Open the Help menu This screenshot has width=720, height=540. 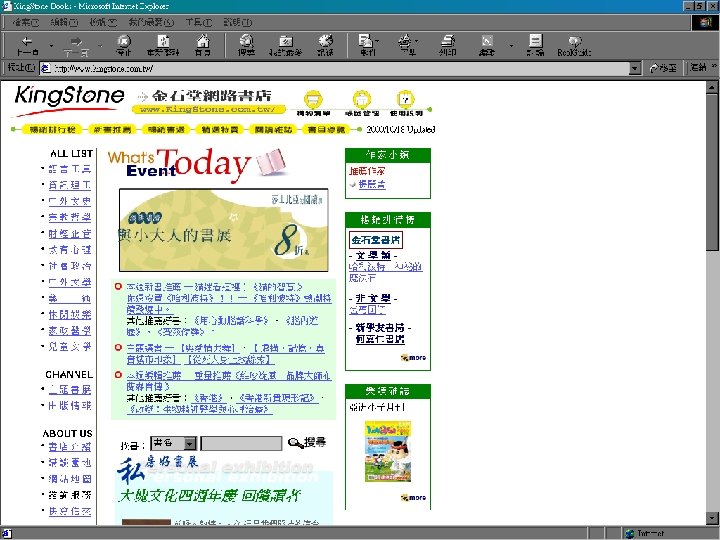coord(237,22)
